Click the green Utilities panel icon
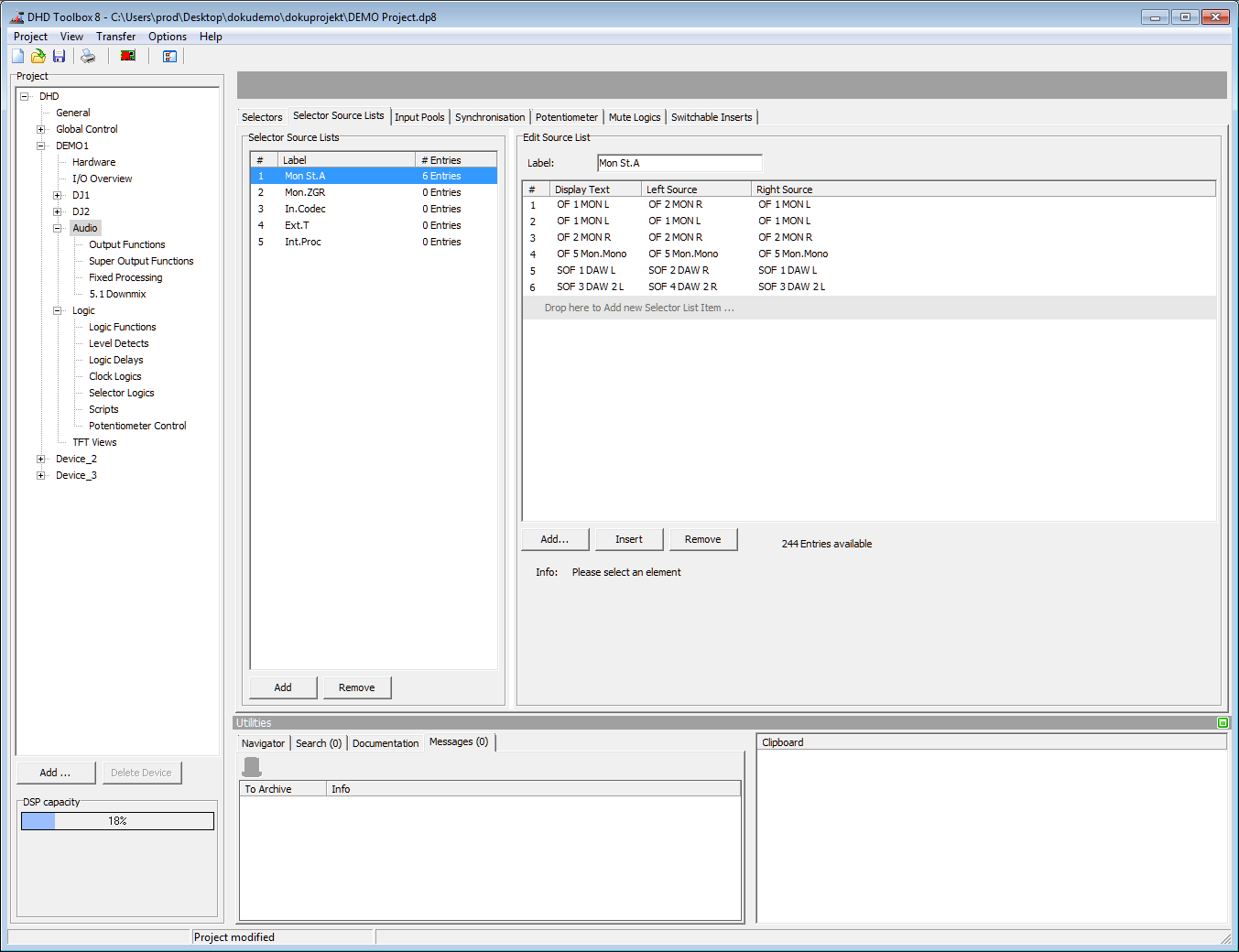Screen dimensions: 1239x952 (x=1223, y=722)
